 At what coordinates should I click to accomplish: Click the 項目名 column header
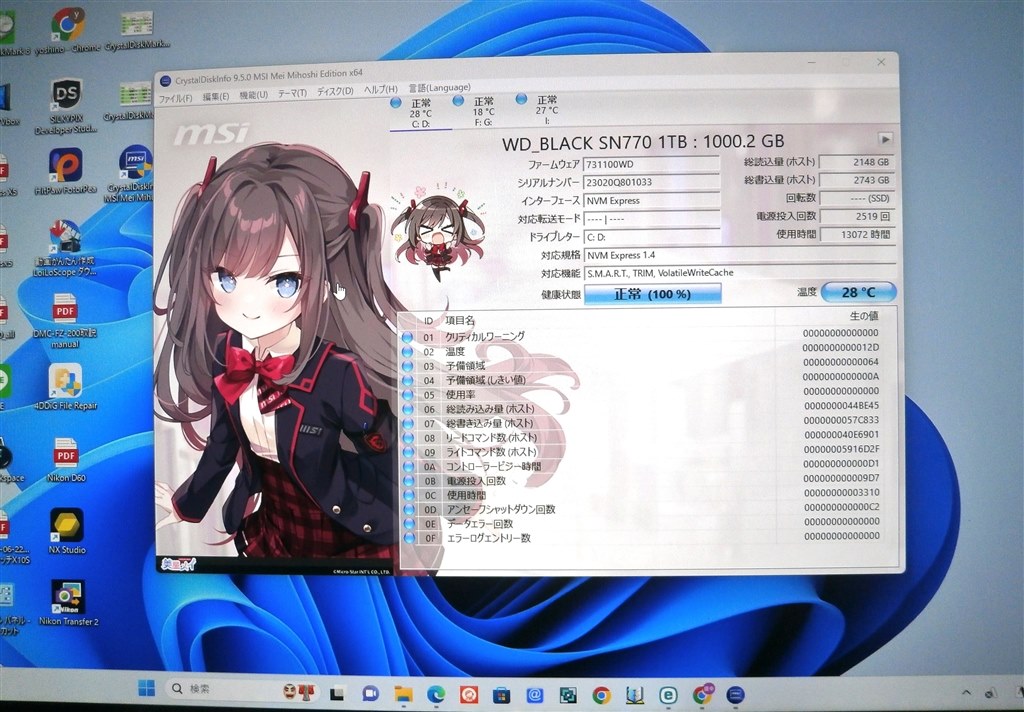[460, 321]
